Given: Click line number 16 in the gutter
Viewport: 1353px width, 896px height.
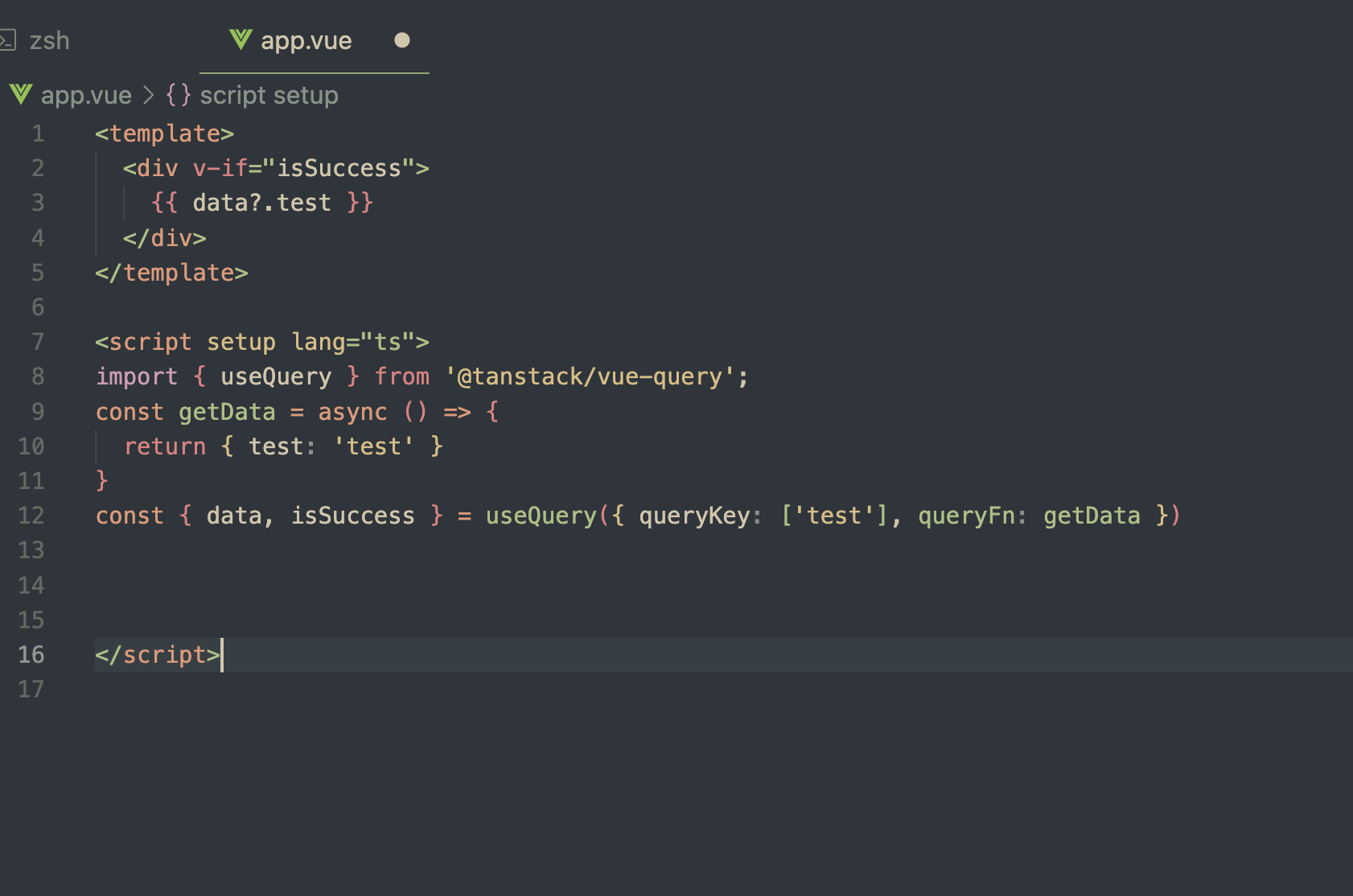Looking at the screenshot, I should pyautogui.click(x=31, y=655).
